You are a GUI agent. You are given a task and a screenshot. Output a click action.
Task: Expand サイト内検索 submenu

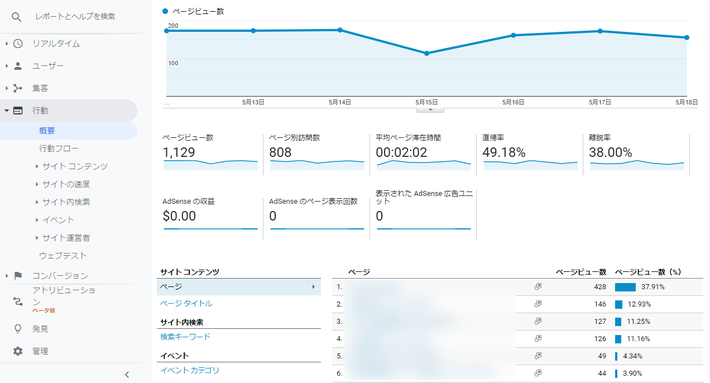tap(37, 202)
